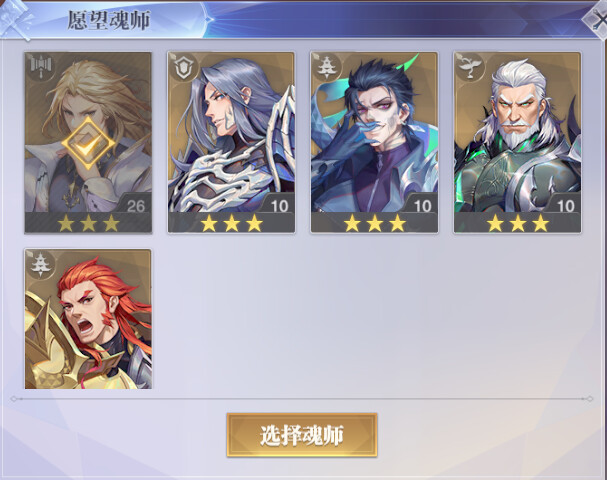Click tower class icon on blue-haired card
Viewport: 607px width, 480px height.
pos(327,68)
